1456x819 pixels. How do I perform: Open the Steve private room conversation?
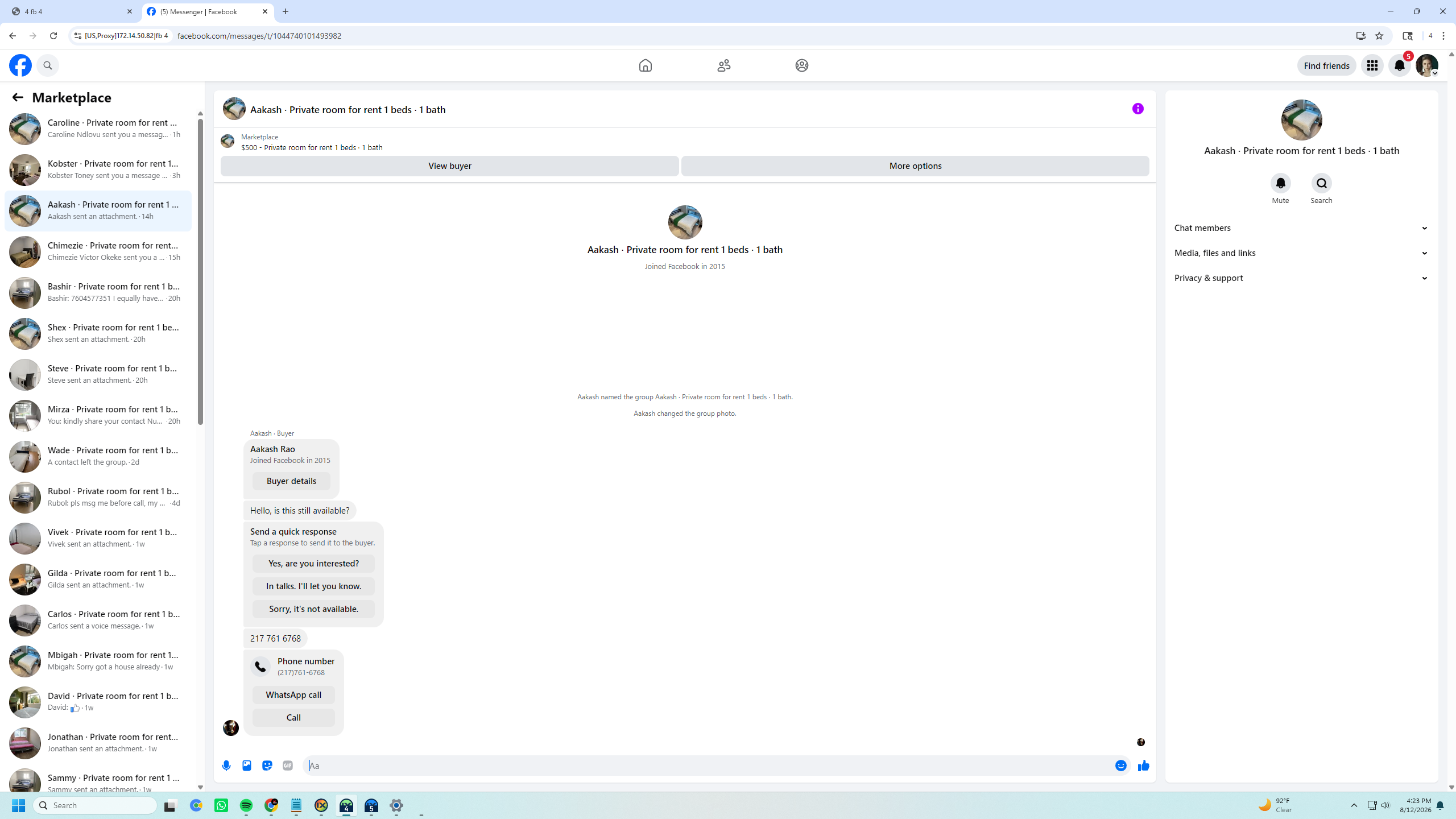pyautogui.click(x=98, y=374)
